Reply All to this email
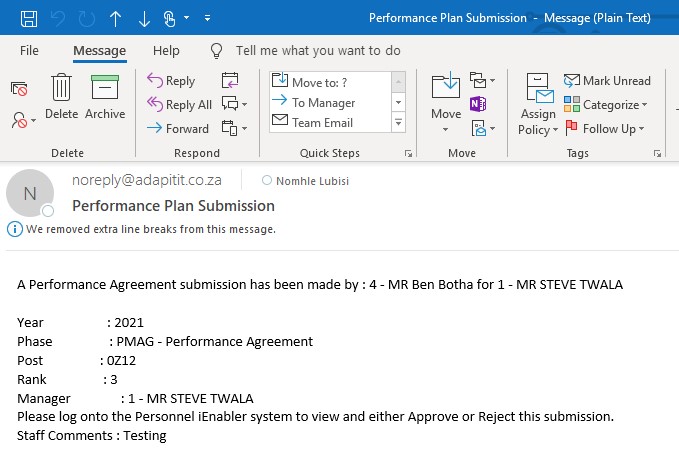Screen dimensions: 679x473 click(179, 105)
